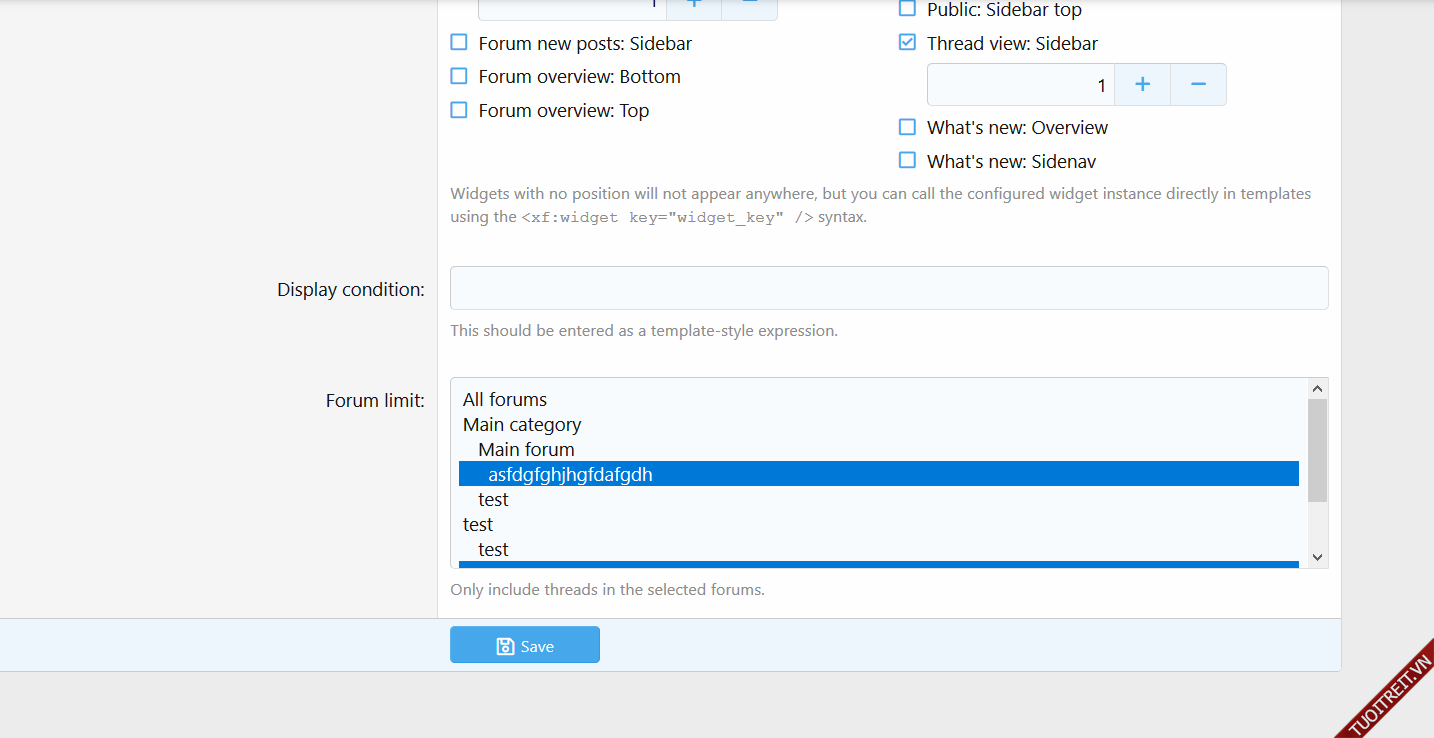Viewport: 1434px width, 738px height.
Task: Click the Thread view display order number field
Action: [1020, 85]
